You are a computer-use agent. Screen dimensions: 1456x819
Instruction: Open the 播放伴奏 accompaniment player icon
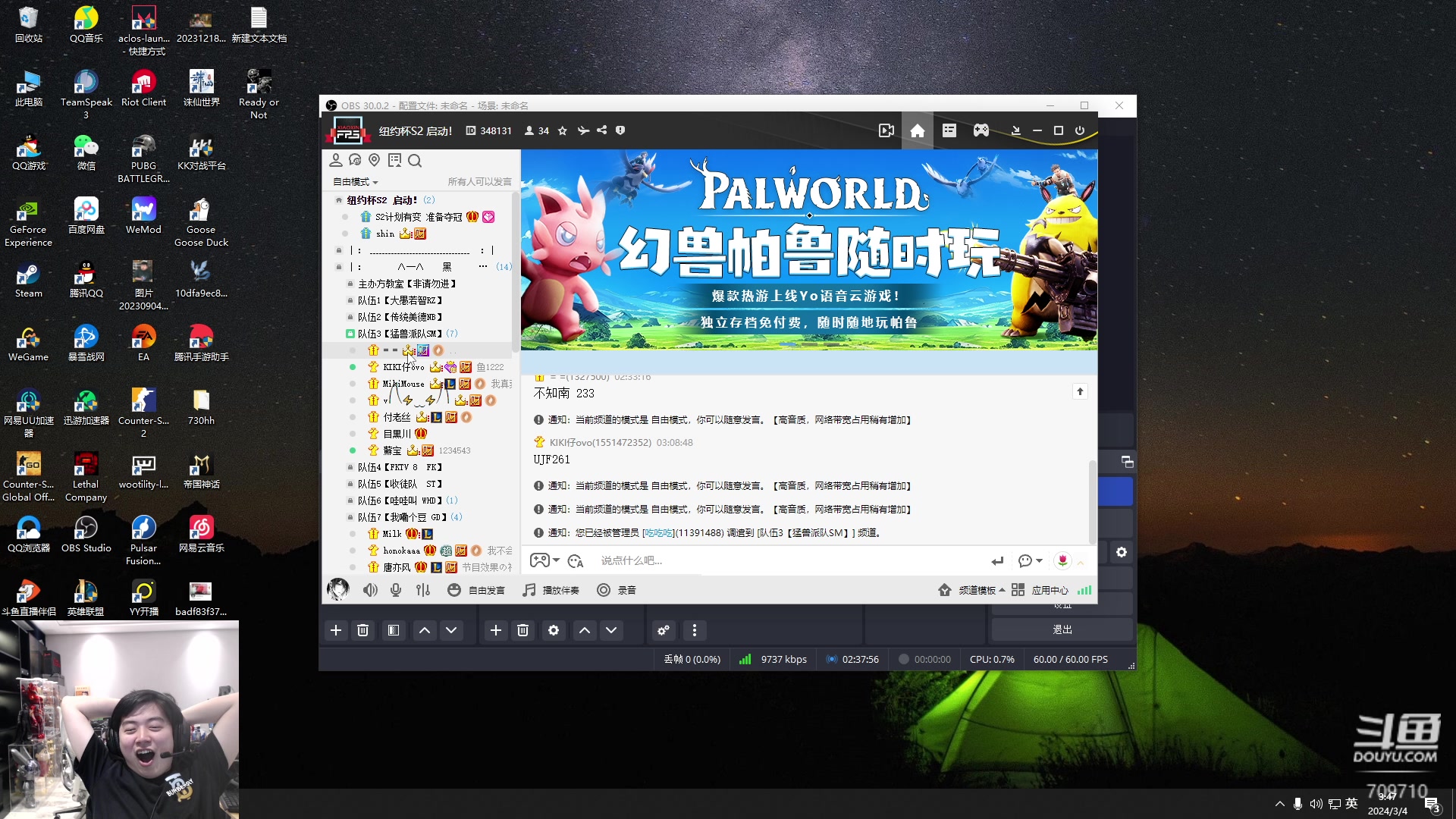pos(529,590)
